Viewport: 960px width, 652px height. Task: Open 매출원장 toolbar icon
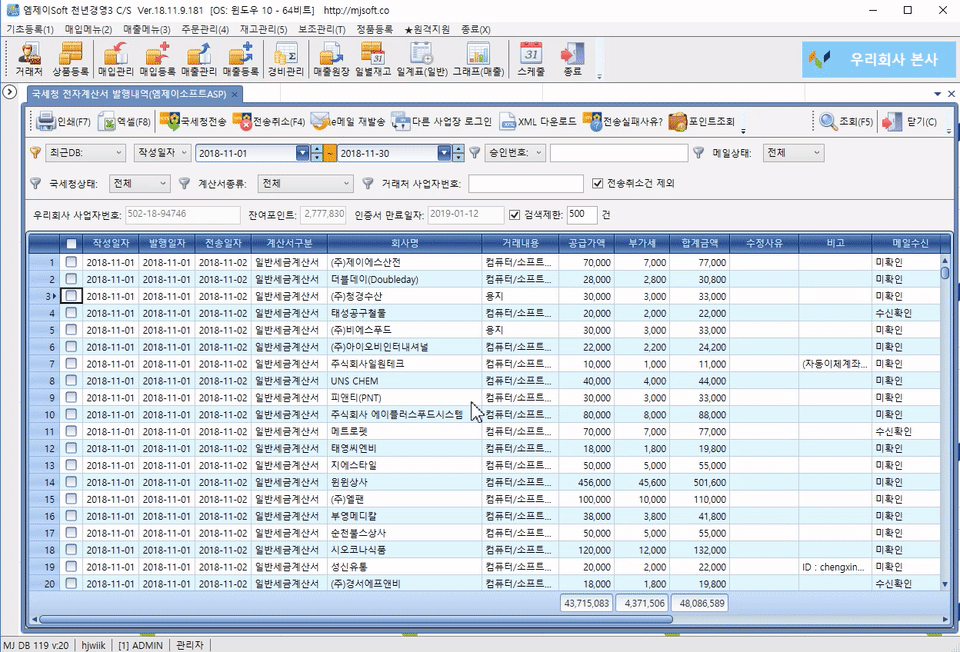click(331, 59)
